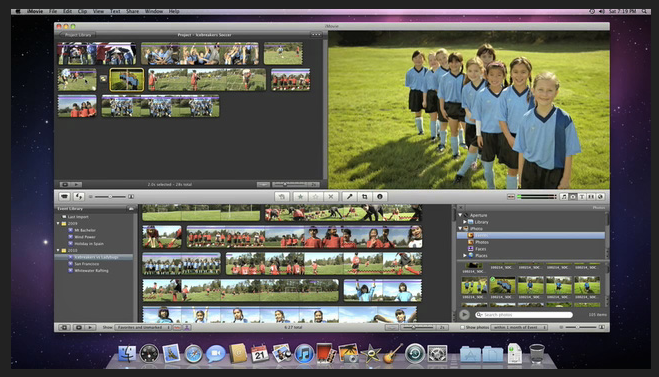The image size is (659, 377).
Task: Open the Transitions browser
Action: [x=591, y=196]
